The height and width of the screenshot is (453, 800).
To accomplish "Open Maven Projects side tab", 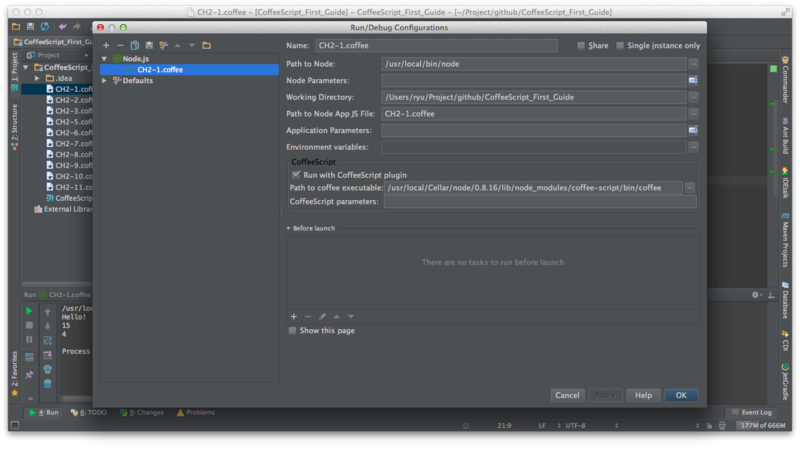I will [785, 241].
